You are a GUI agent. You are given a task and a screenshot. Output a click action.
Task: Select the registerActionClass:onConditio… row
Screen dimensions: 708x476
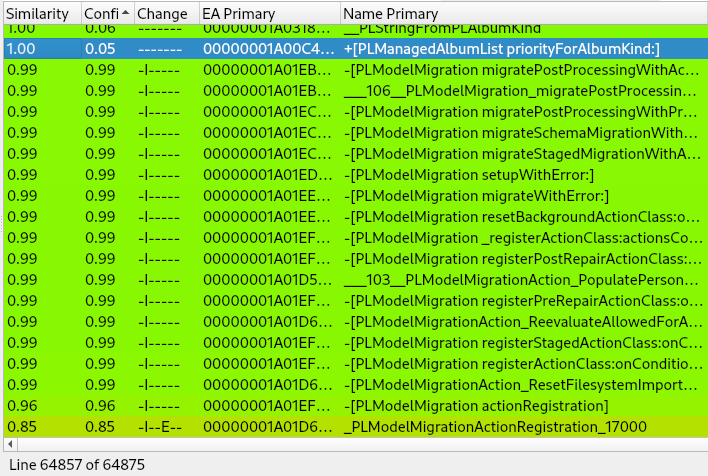pos(356,364)
